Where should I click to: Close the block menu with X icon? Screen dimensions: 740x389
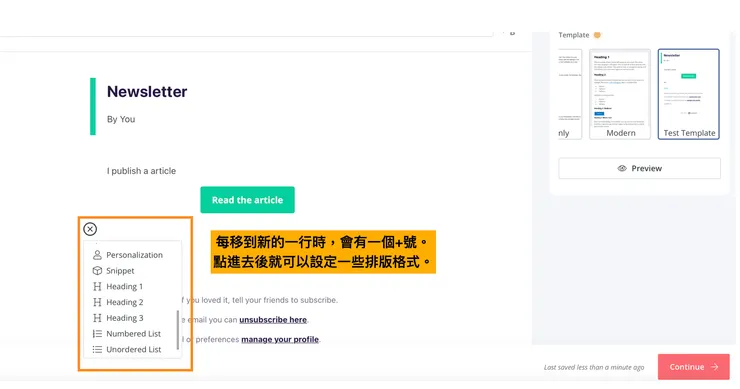[90, 229]
